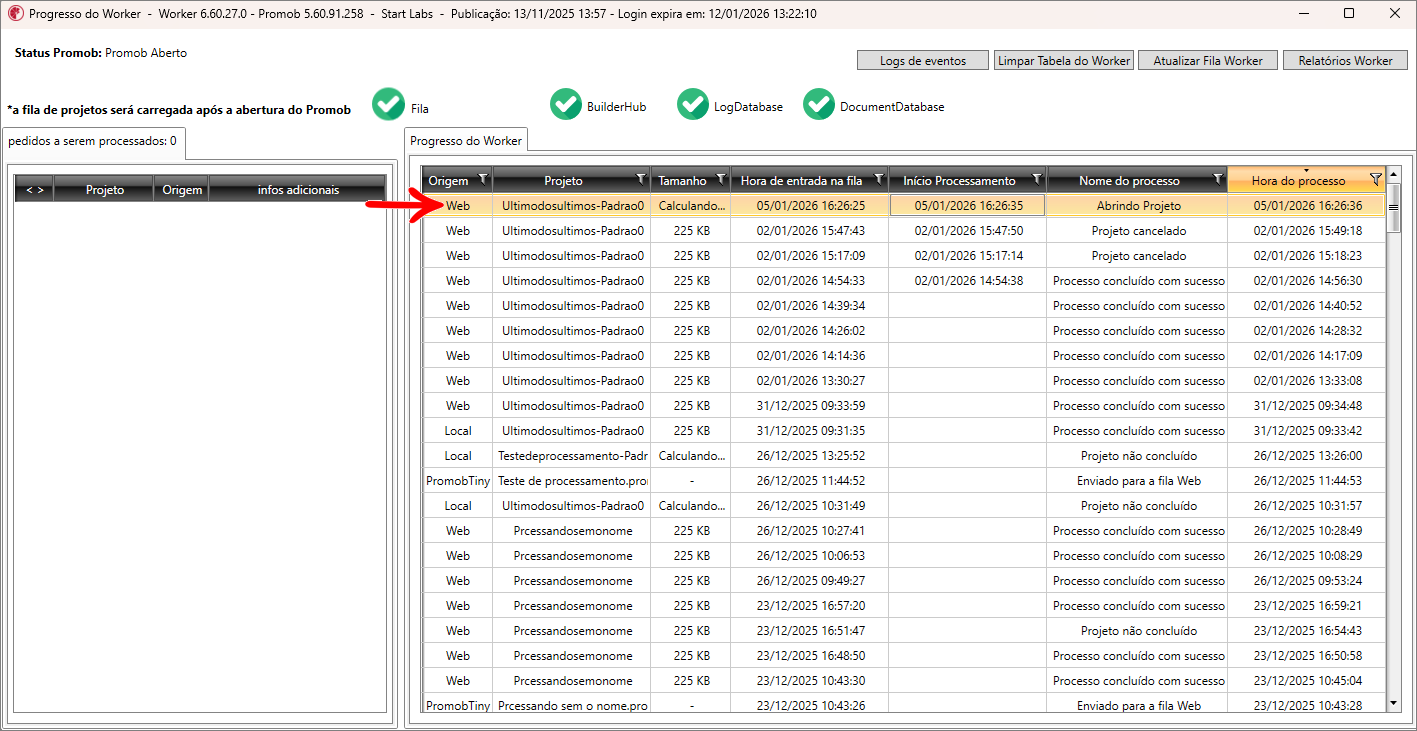The width and height of the screenshot is (1417, 731).
Task: Click the BuilderHub green check icon
Action: [x=565, y=105]
